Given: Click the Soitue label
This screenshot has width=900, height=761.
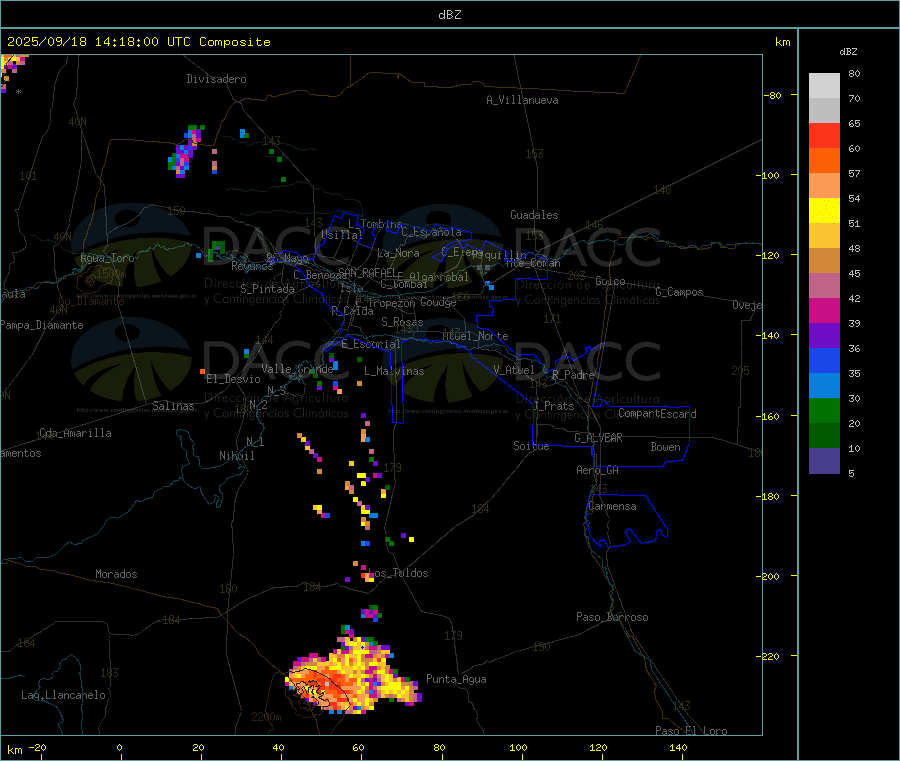Looking at the screenshot, I should tap(531, 446).
